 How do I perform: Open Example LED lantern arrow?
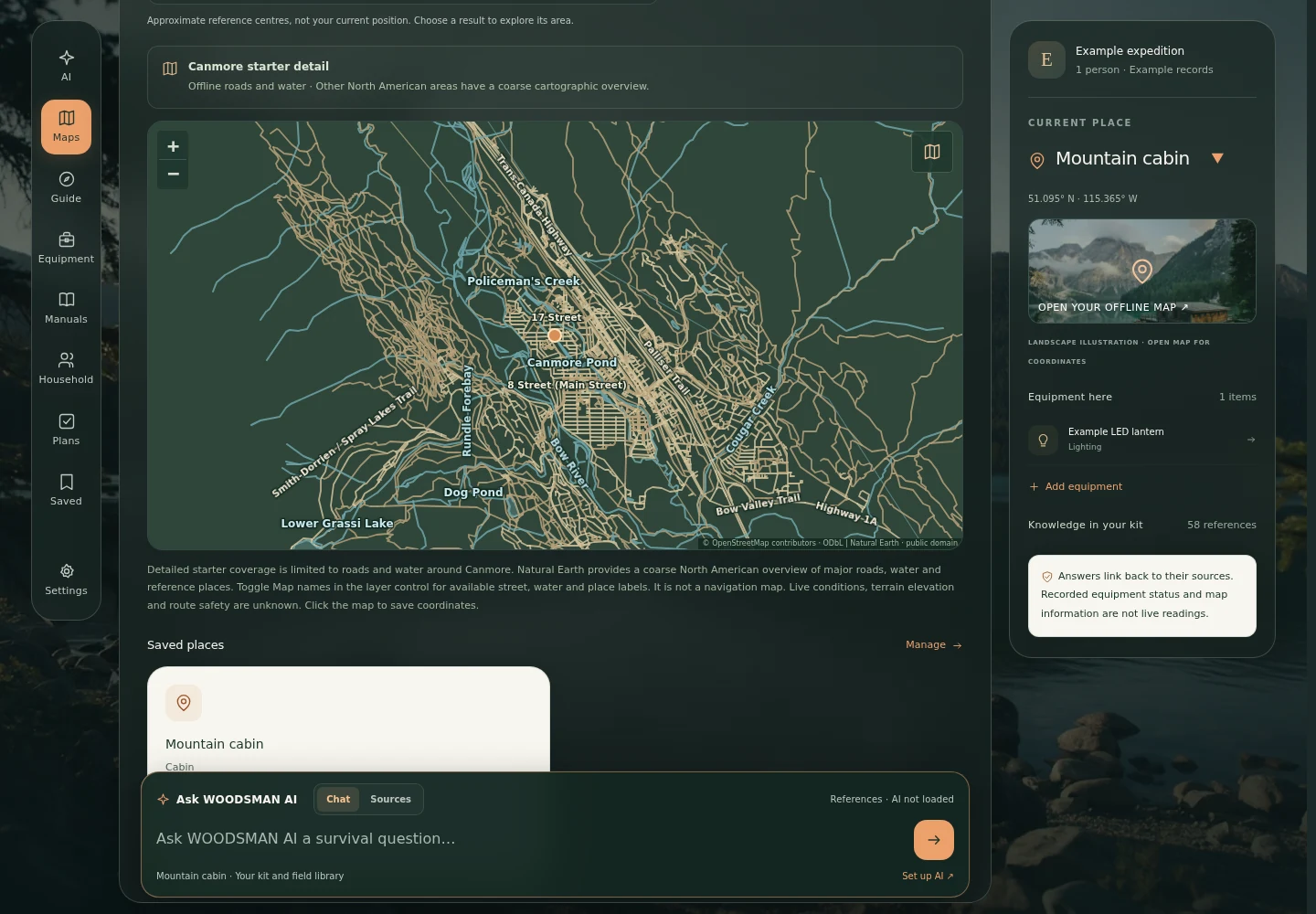pyautogui.click(x=1251, y=440)
